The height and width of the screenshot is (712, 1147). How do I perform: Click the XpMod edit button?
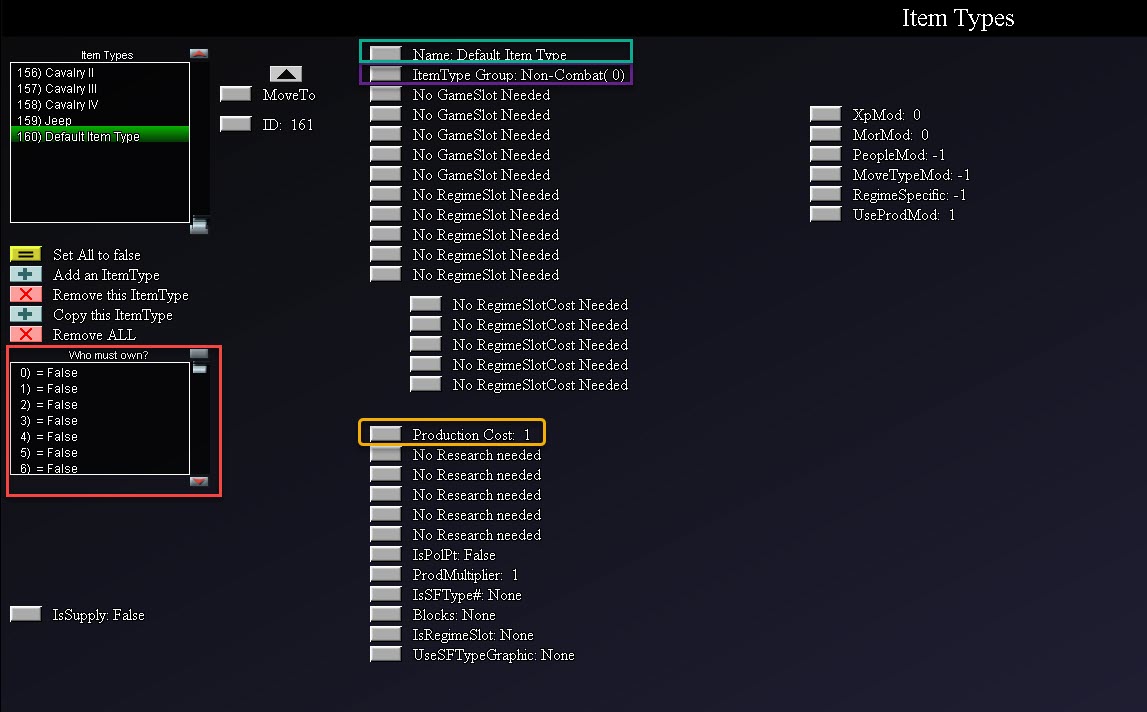pyautogui.click(x=824, y=113)
